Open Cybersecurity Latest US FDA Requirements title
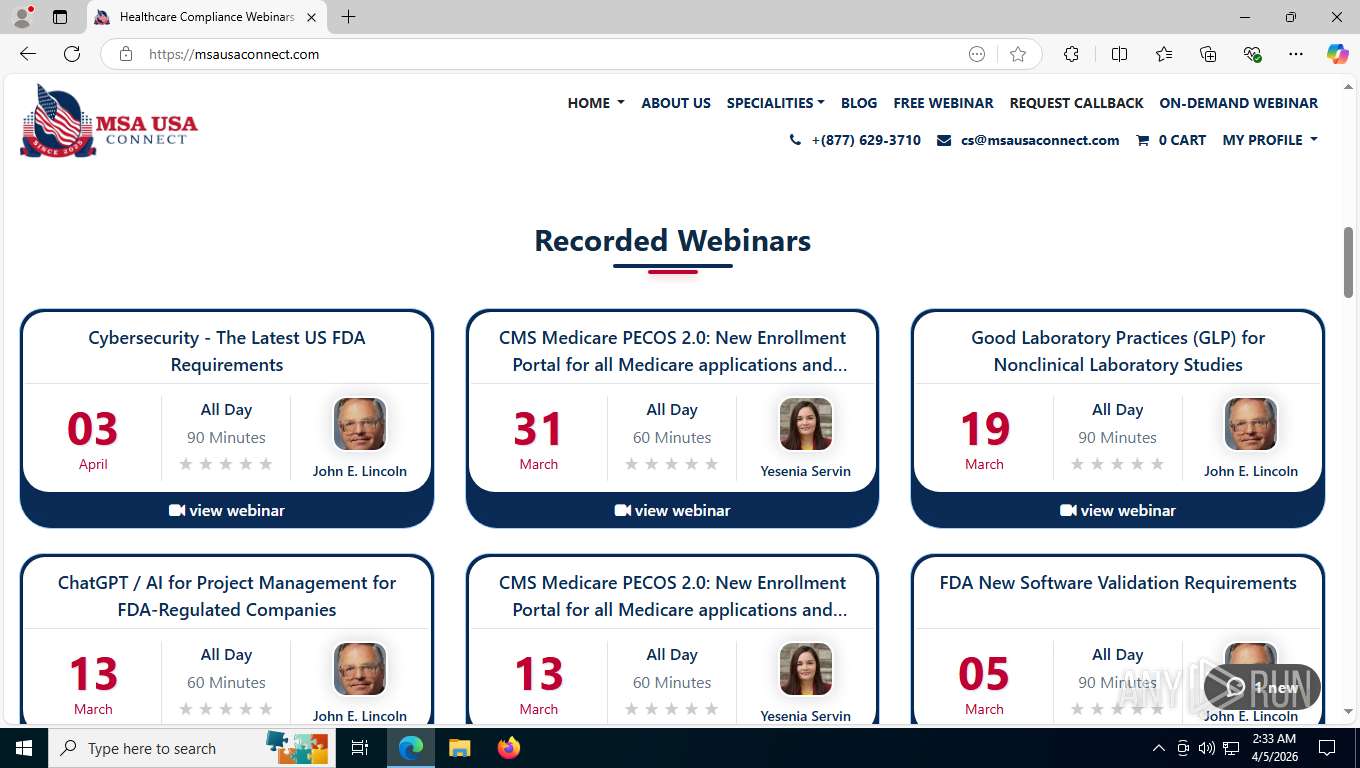Viewport: 1360px width, 768px height. 227,351
